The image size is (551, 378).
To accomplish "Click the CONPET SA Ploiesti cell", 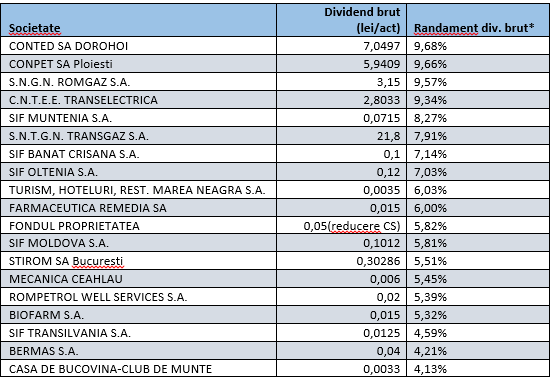I will tap(138, 64).
